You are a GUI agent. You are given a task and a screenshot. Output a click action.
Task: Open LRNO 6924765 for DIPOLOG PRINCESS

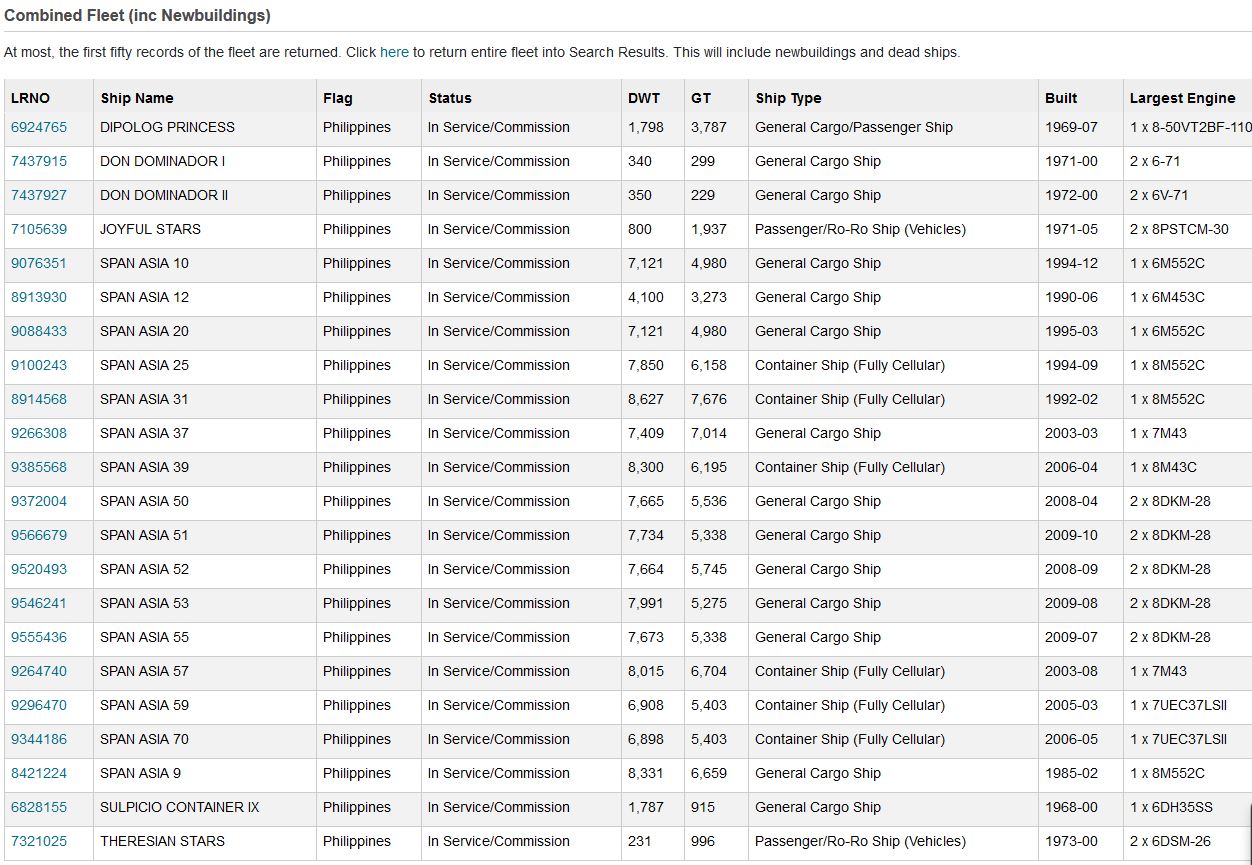[39, 127]
